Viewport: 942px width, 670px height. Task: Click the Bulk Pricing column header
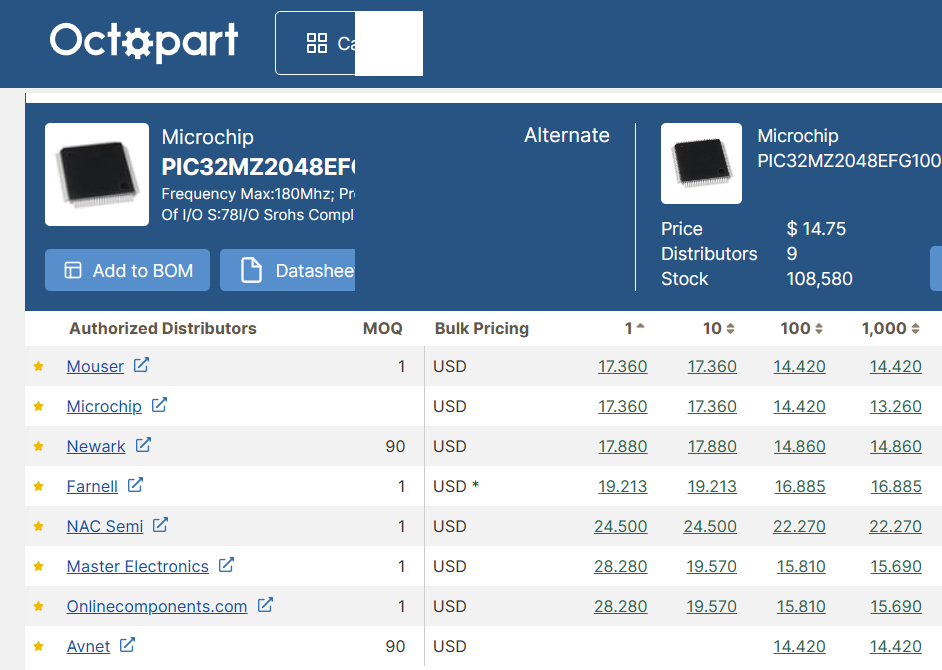tap(482, 329)
